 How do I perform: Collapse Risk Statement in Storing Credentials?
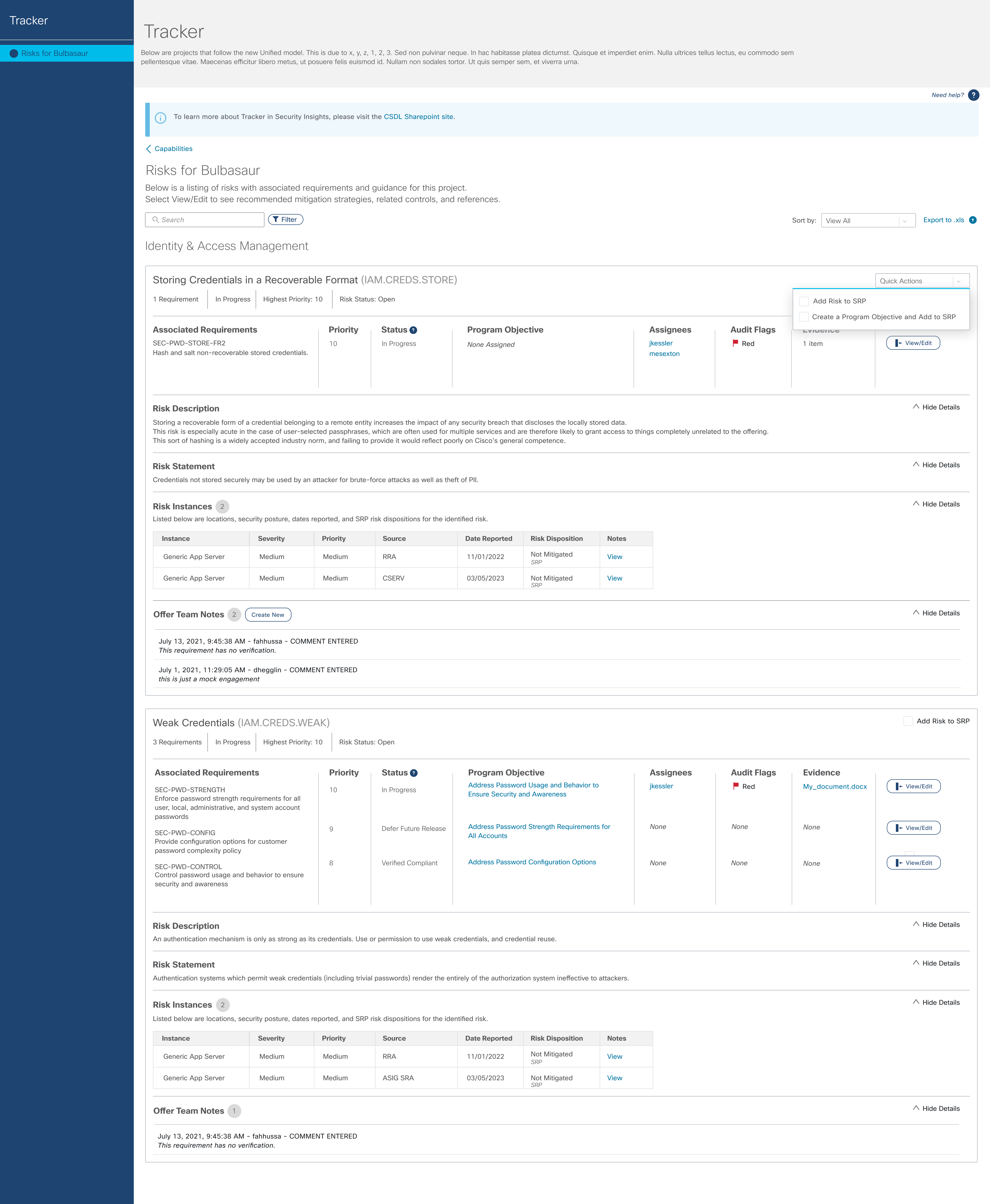(936, 465)
